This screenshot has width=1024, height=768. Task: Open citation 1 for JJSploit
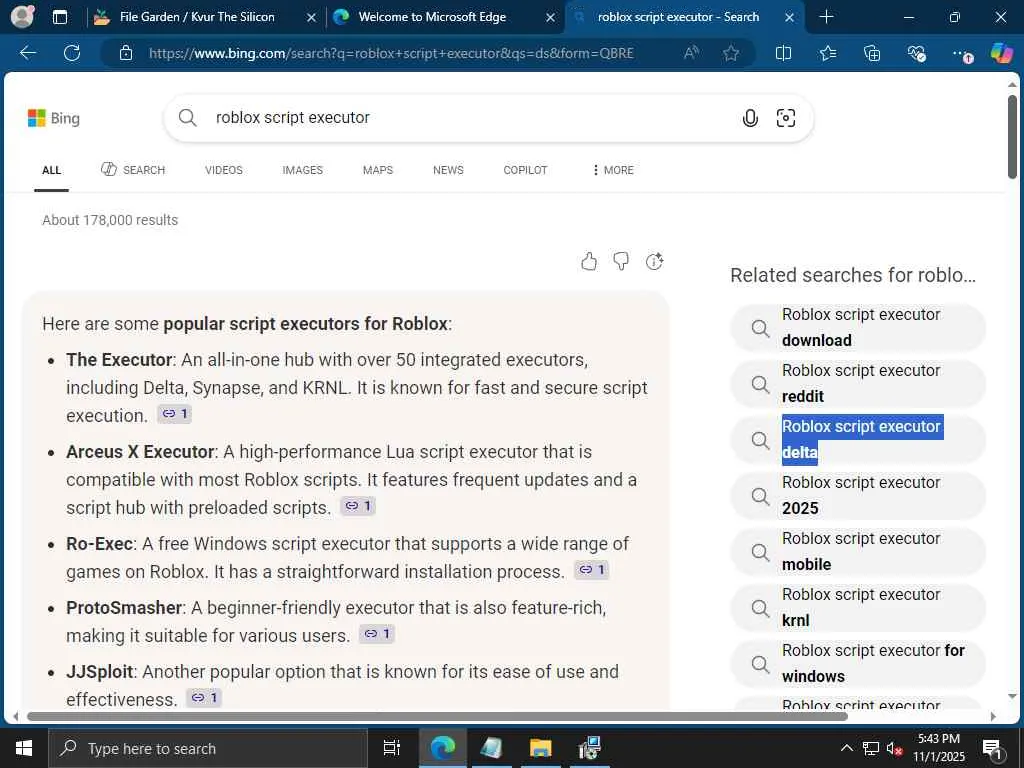(x=204, y=698)
